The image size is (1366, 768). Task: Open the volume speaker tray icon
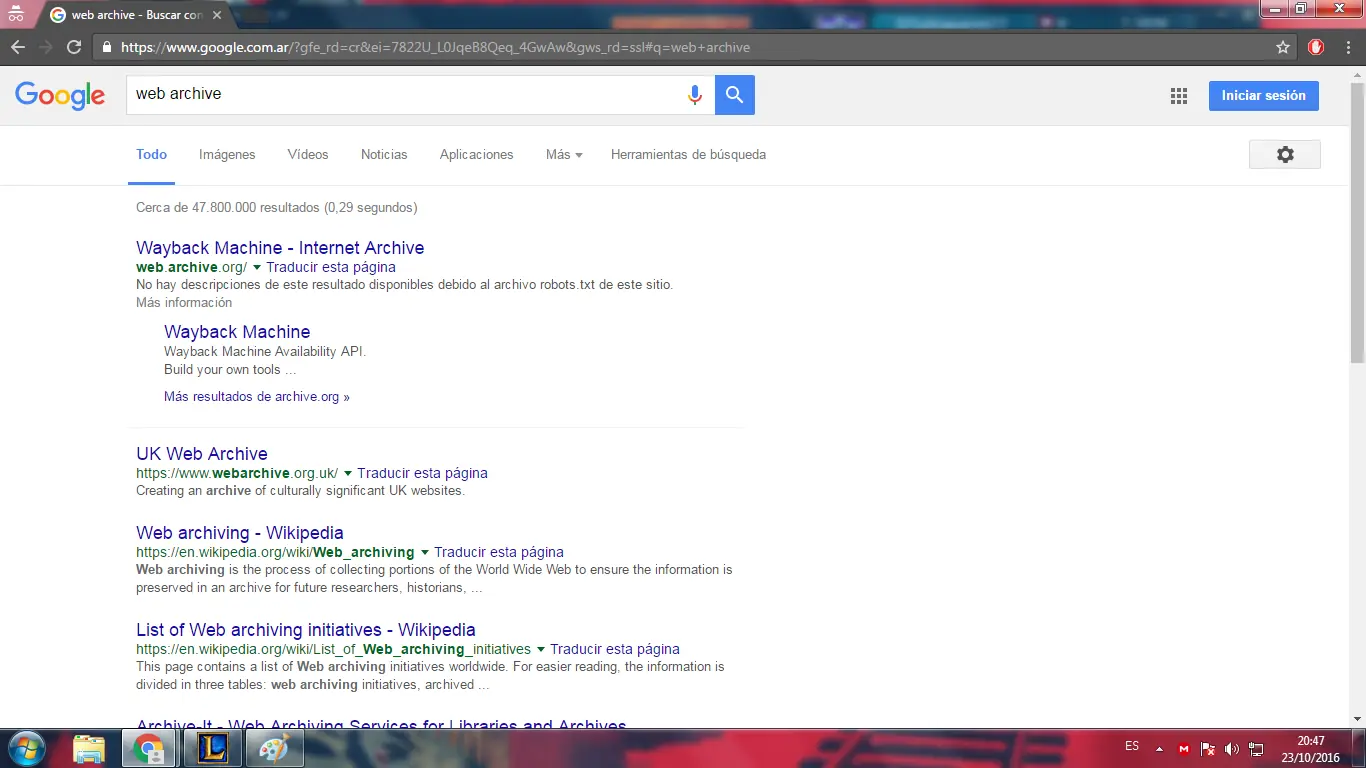point(1232,749)
